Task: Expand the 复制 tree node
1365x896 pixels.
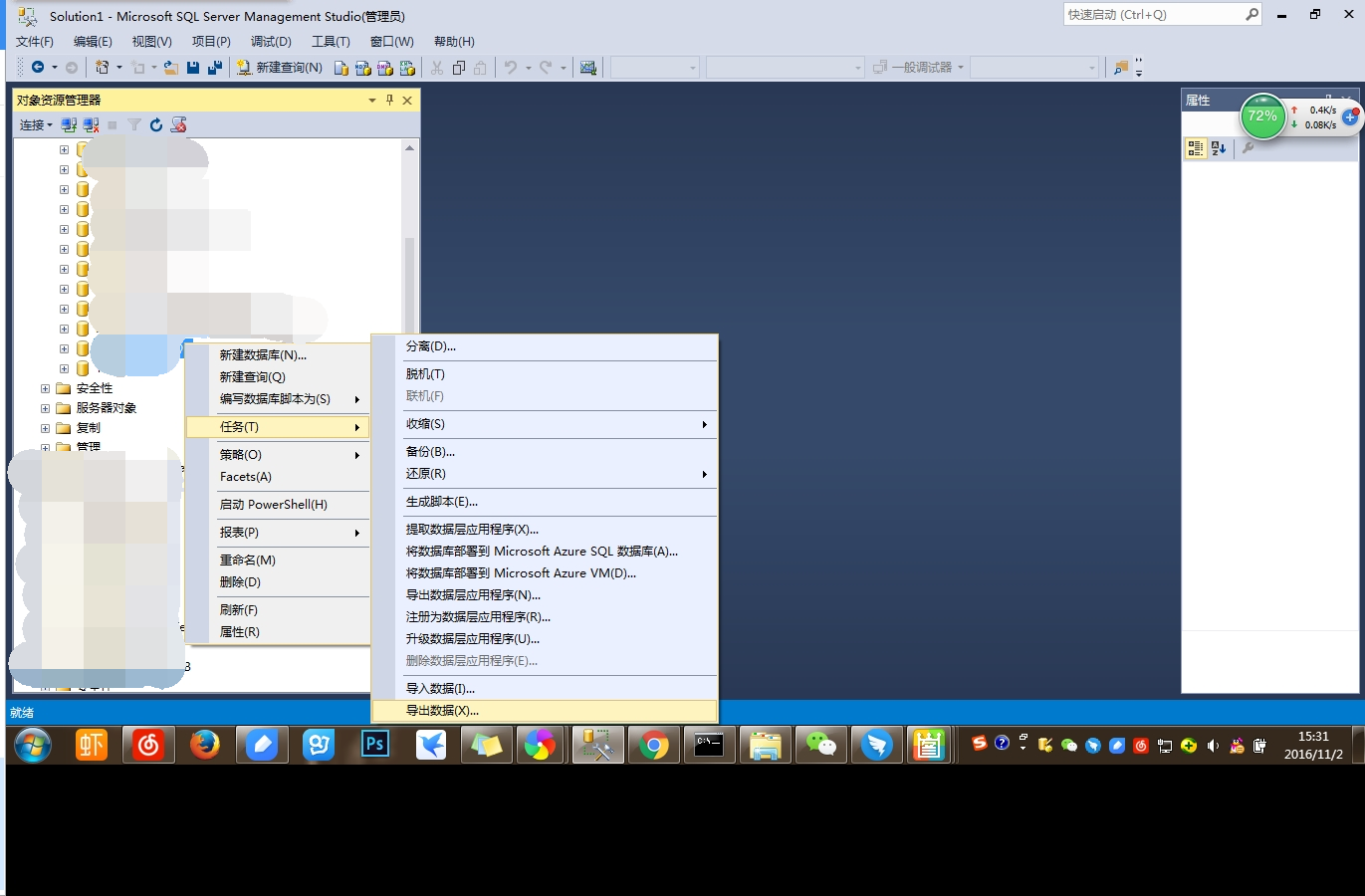Action: (45, 428)
